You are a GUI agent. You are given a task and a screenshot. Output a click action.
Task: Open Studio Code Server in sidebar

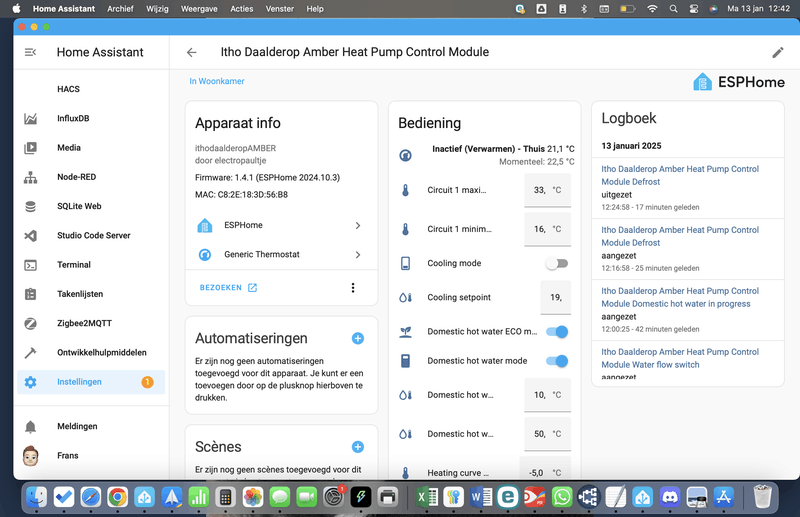(x=91, y=235)
